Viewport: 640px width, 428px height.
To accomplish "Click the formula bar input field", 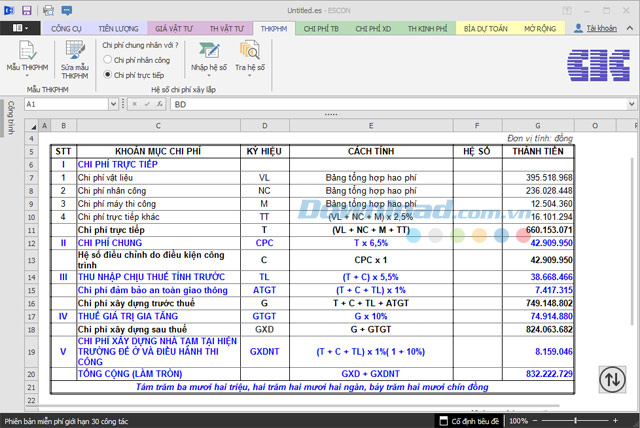I will tap(400, 103).
